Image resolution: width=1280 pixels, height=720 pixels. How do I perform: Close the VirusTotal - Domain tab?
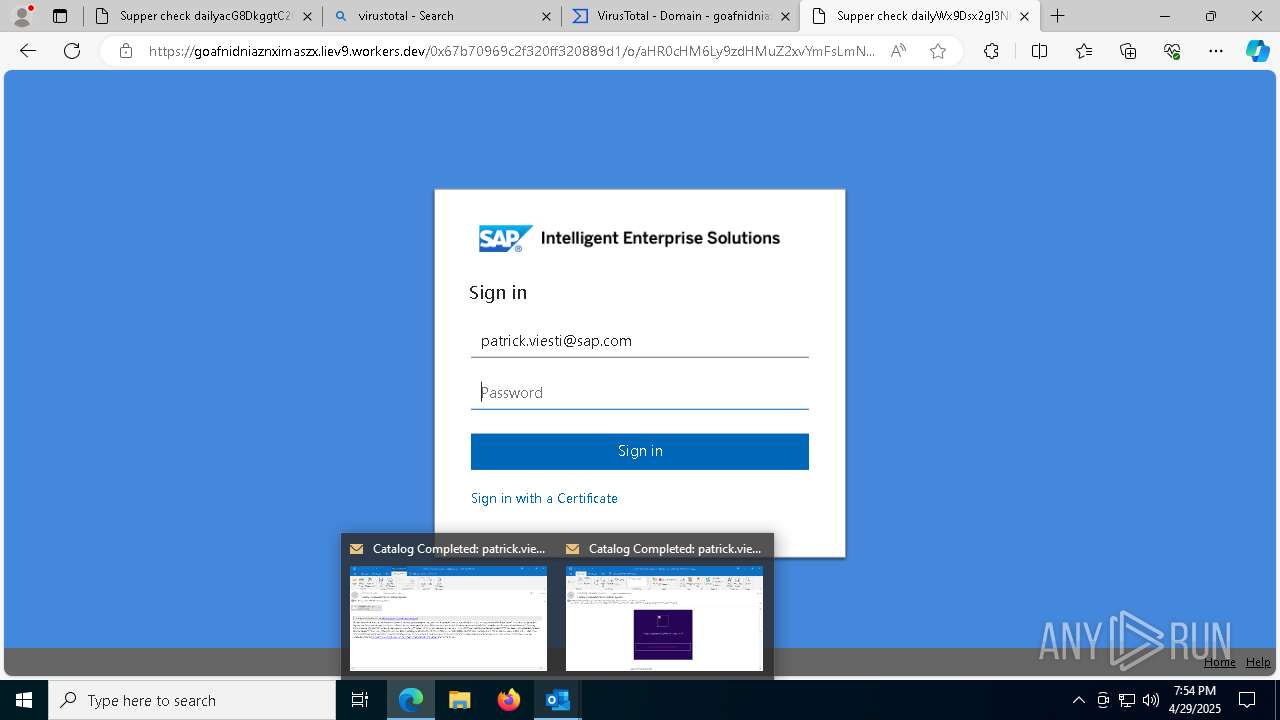click(785, 16)
